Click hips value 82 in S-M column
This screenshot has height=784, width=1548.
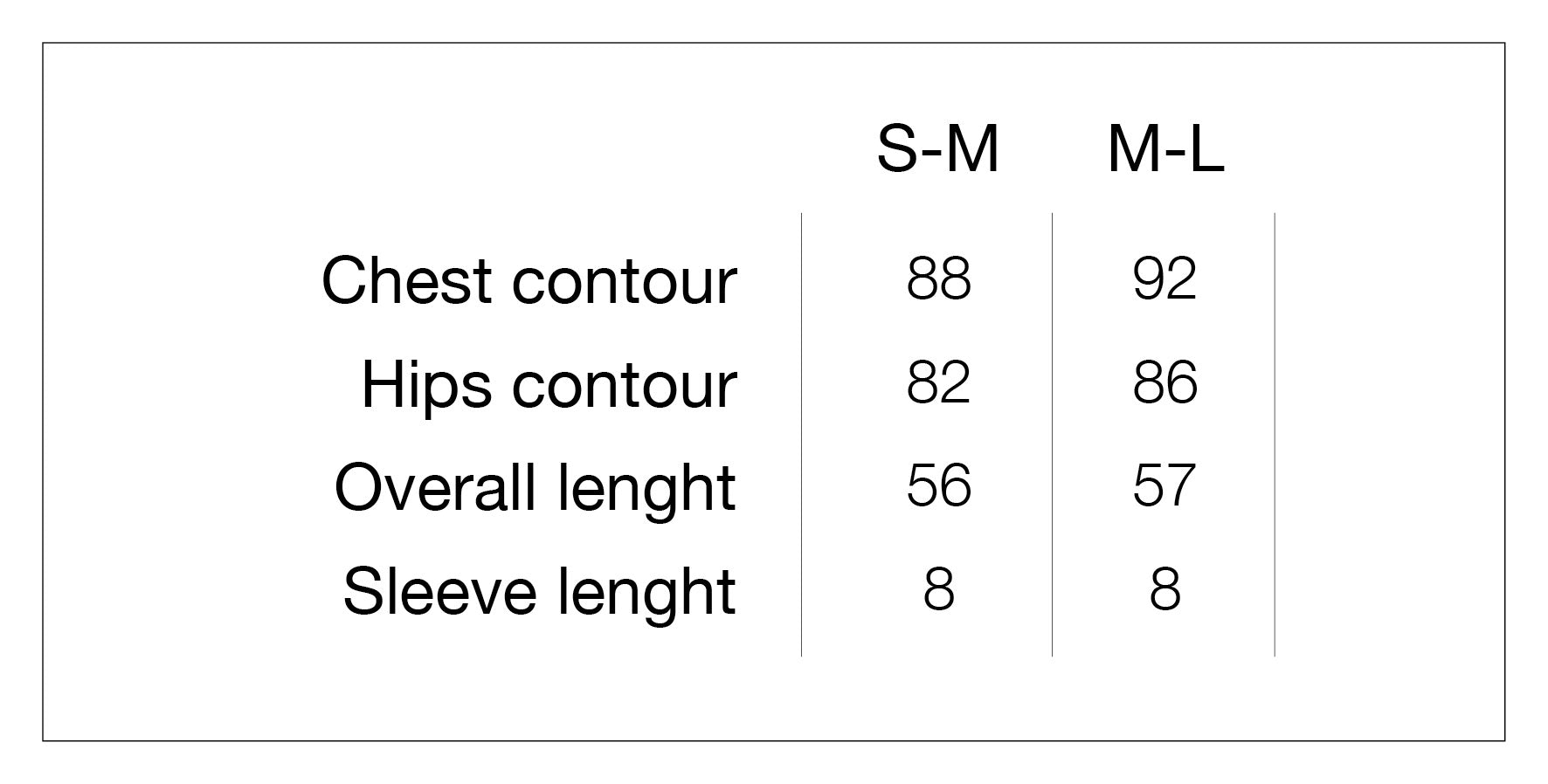938,382
